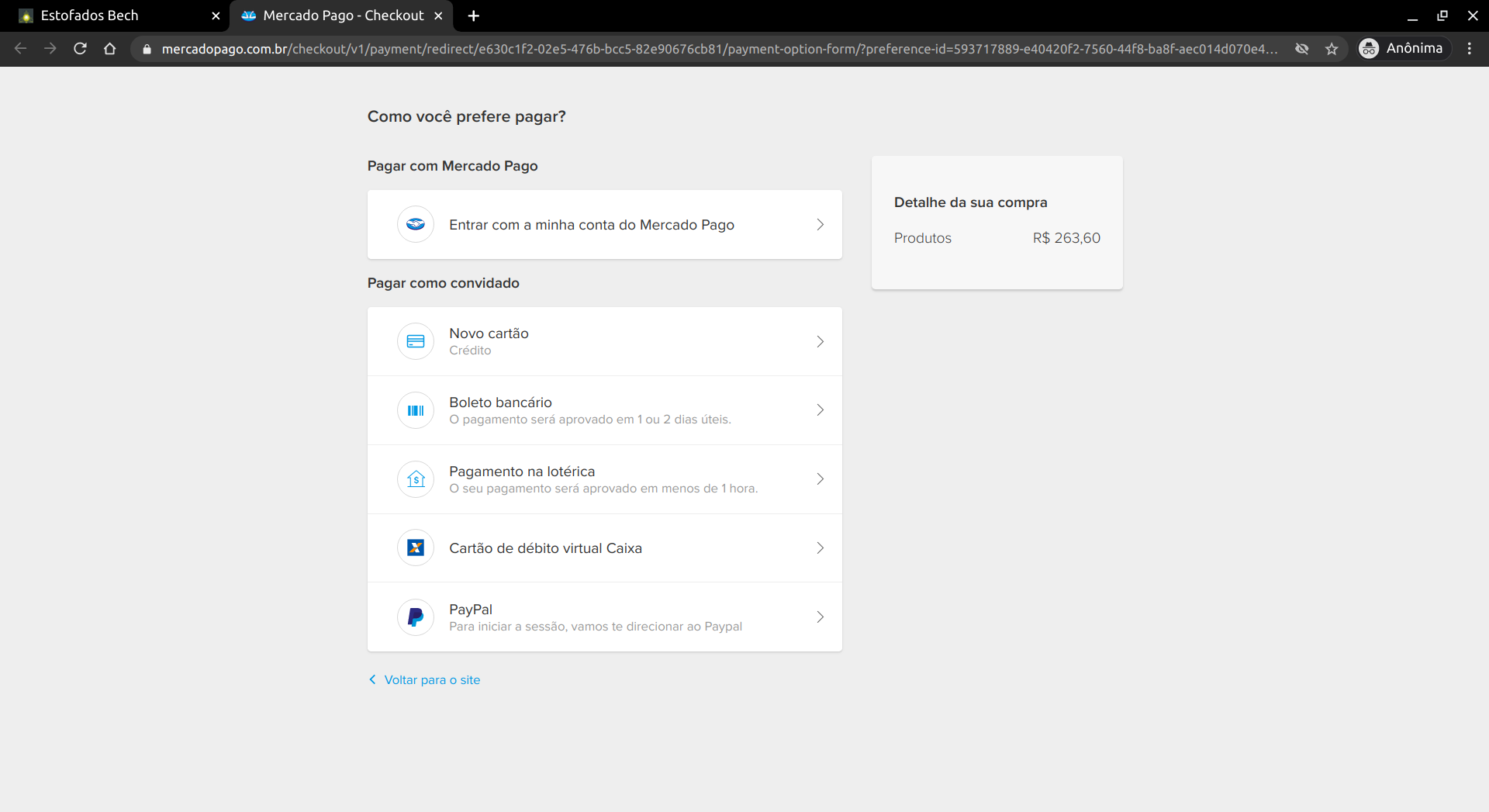The height and width of the screenshot is (812, 1489).
Task: Expand the Pagamento na lotérica row chevron
Action: pyautogui.click(x=820, y=479)
